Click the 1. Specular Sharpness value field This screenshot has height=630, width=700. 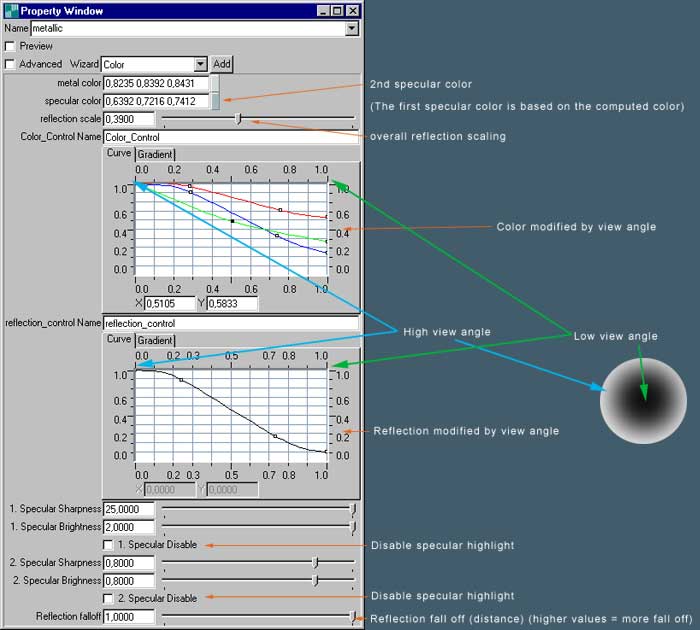[129, 509]
